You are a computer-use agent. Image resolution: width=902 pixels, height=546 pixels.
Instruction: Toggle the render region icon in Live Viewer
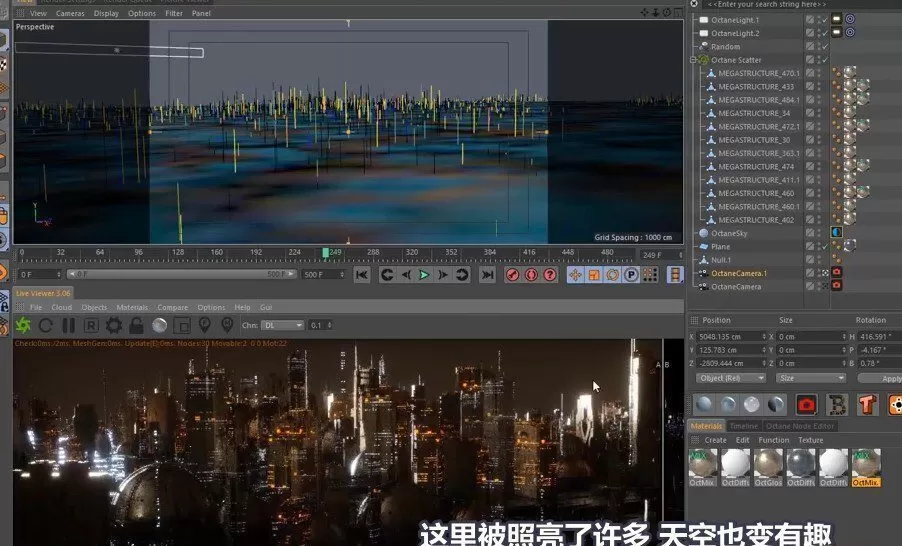pos(182,326)
